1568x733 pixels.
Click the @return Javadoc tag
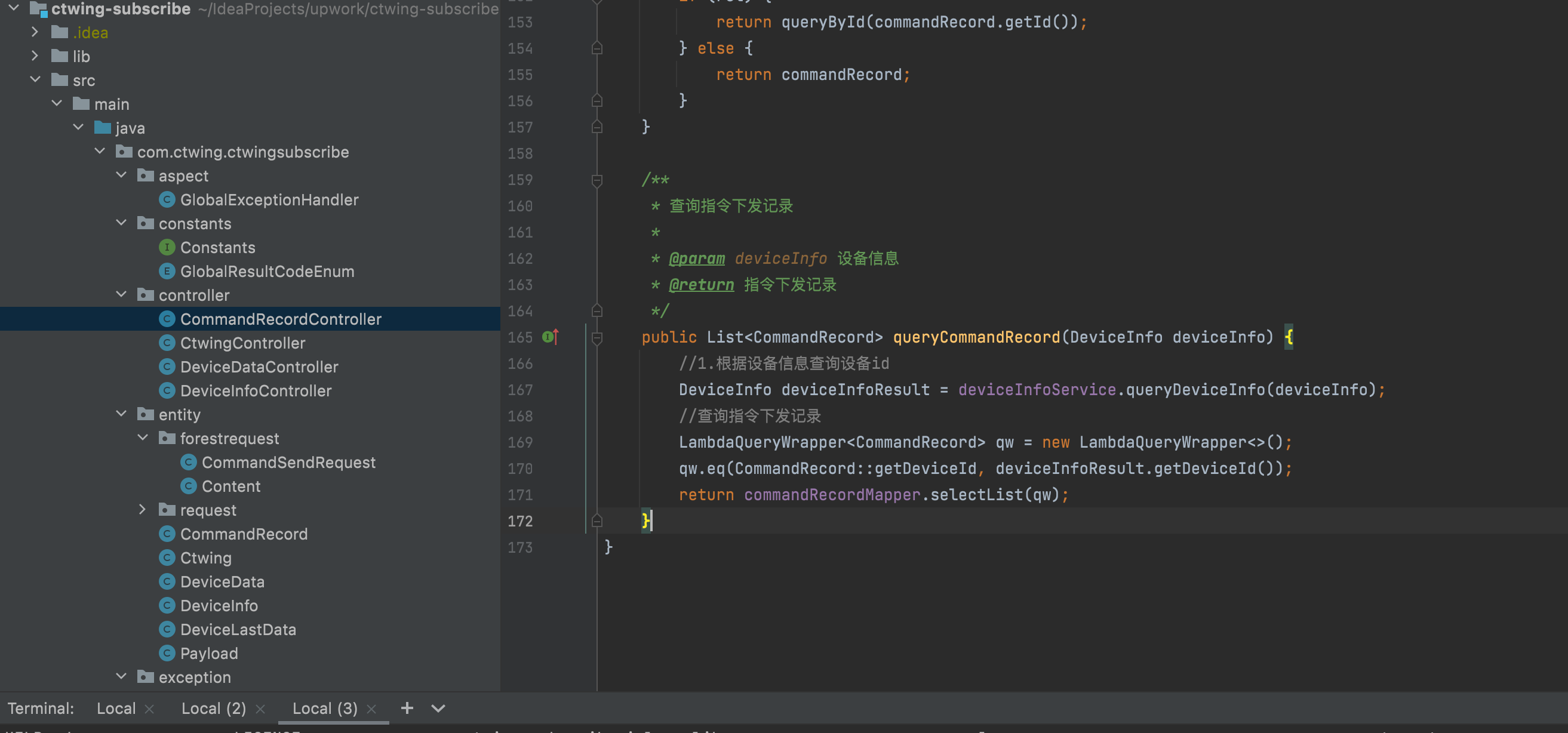[x=701, y=285]
